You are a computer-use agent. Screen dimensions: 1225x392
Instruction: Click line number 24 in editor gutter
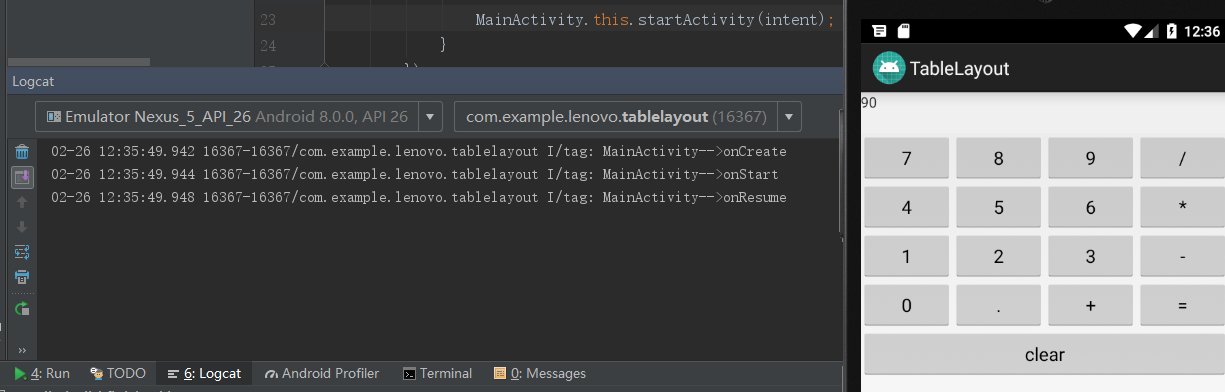click(x=267, y=45)
